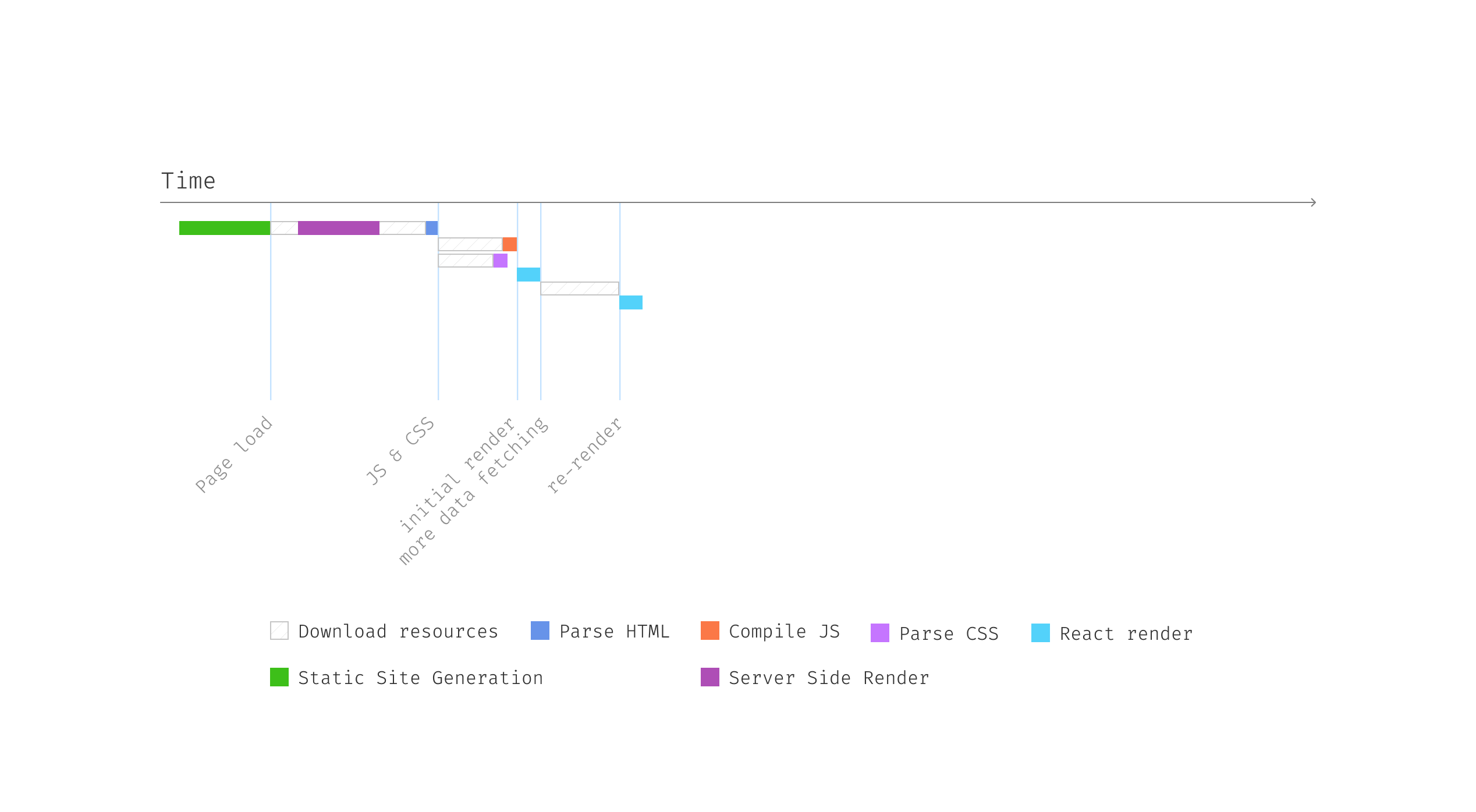Viewport: 1476px width, 812px height.
Task: Click the blue Parse HTML legend swatch
Action: click(540, 631)
